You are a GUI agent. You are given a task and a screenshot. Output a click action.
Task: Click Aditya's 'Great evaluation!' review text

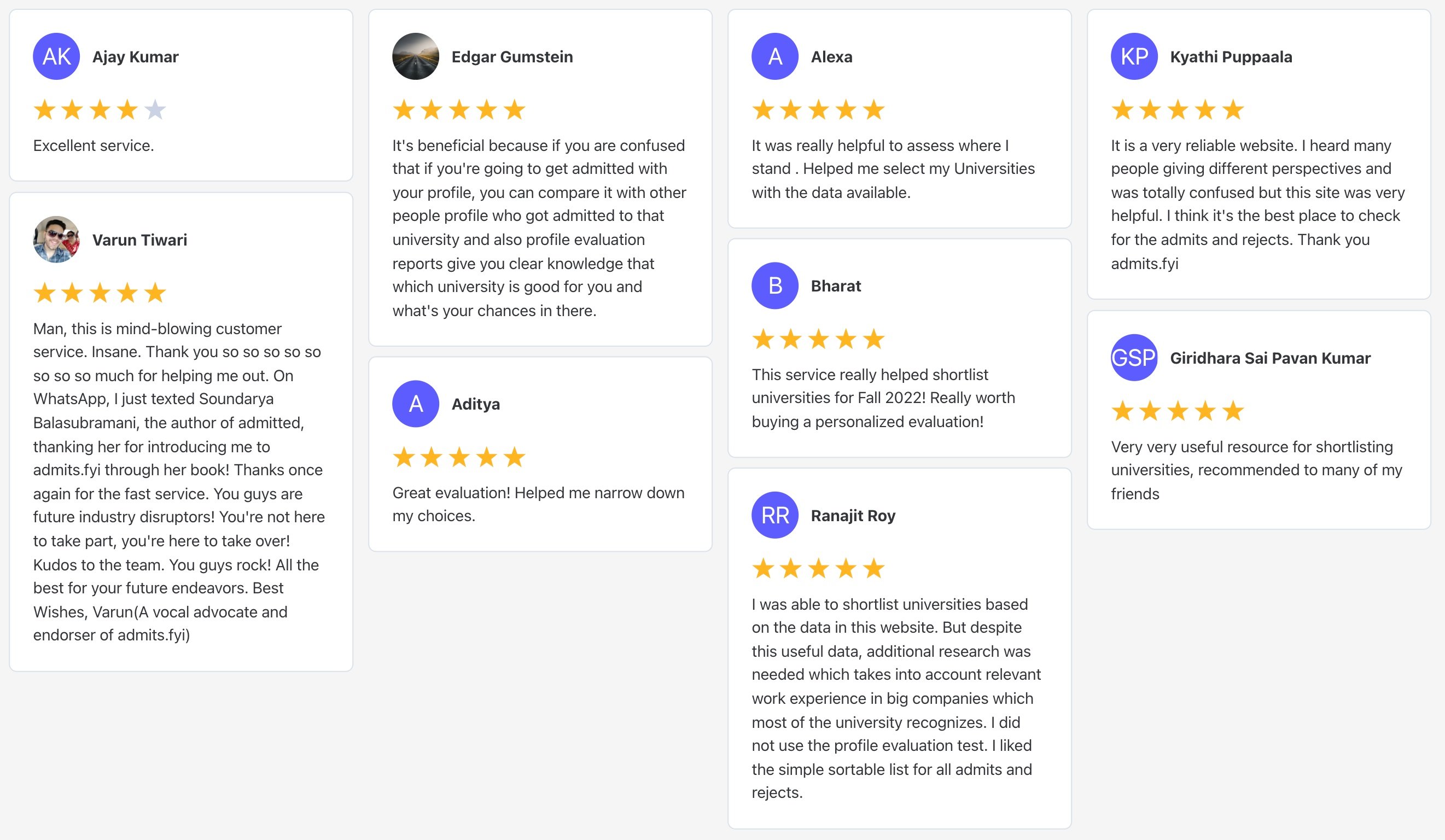click(538, 504)
